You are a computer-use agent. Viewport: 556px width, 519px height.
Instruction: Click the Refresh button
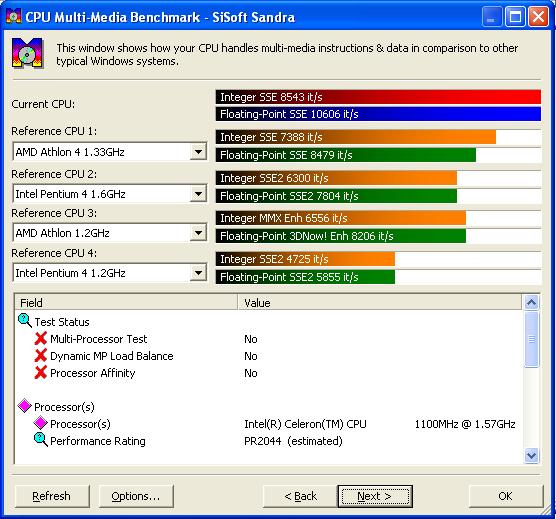click(52, 496)
